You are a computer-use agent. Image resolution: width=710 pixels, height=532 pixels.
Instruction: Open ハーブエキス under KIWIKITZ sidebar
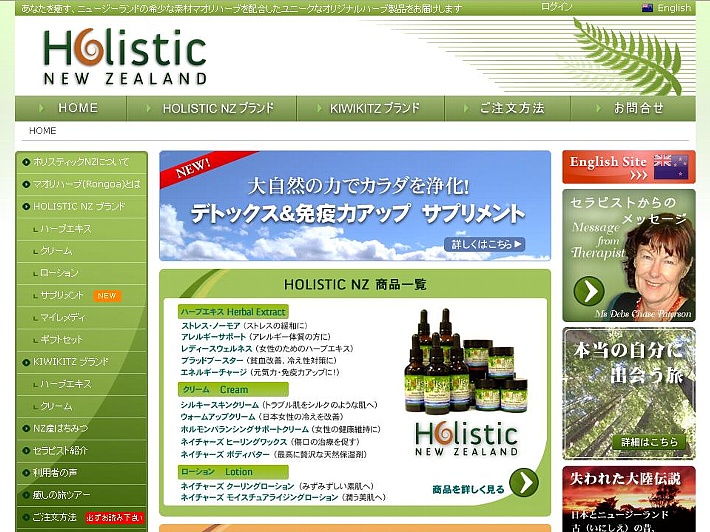point(66,384)
